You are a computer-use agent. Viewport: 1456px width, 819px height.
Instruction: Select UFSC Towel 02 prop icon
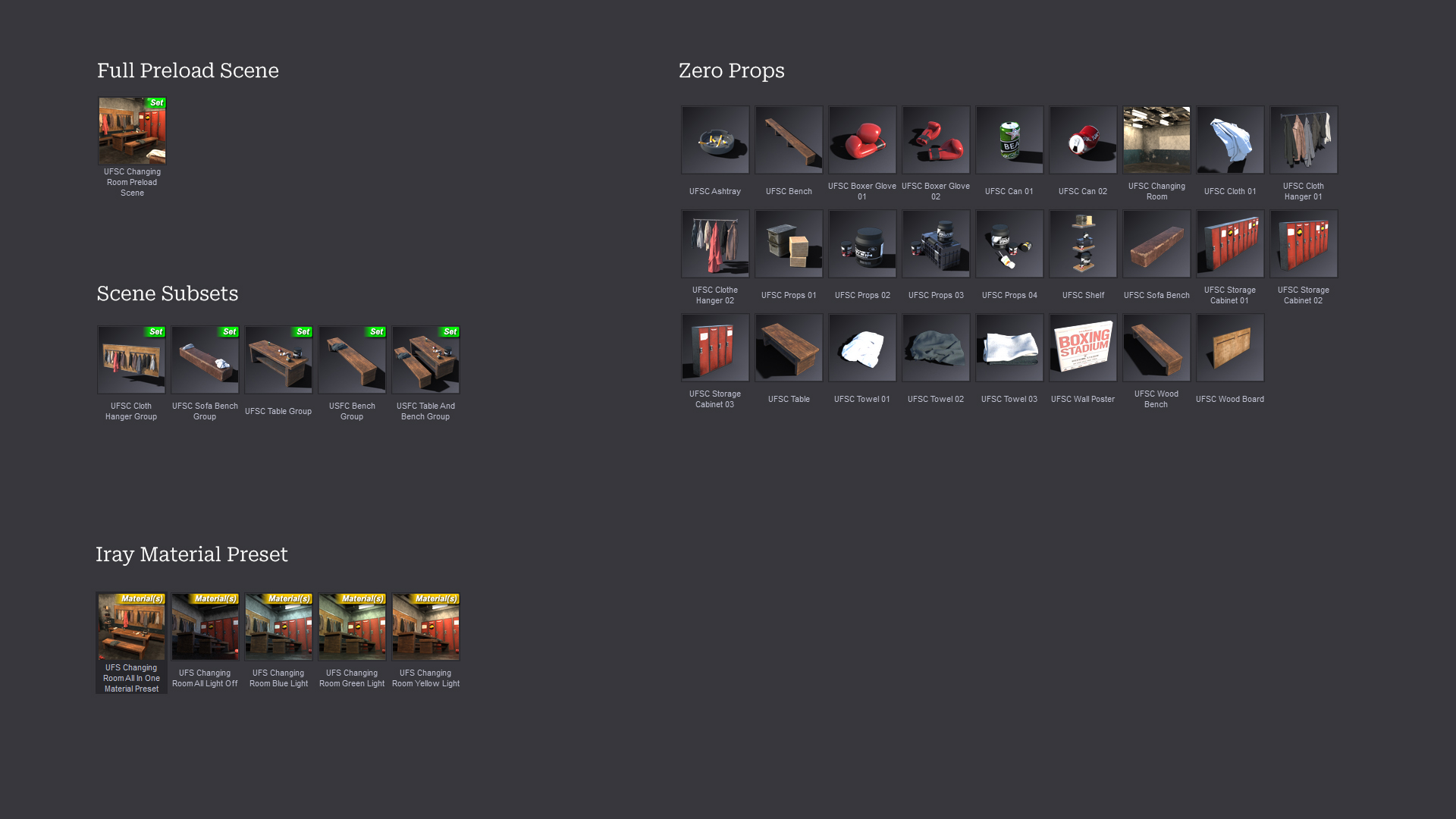[935, 347]
